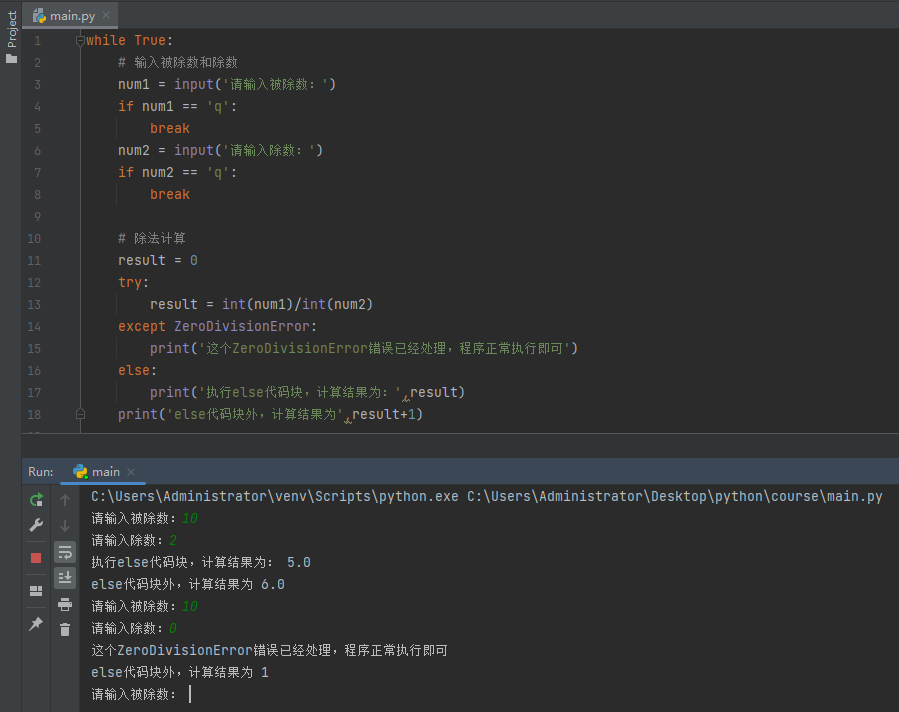
Task: Restore layout icon in Run panel
Action: point(36,590)
